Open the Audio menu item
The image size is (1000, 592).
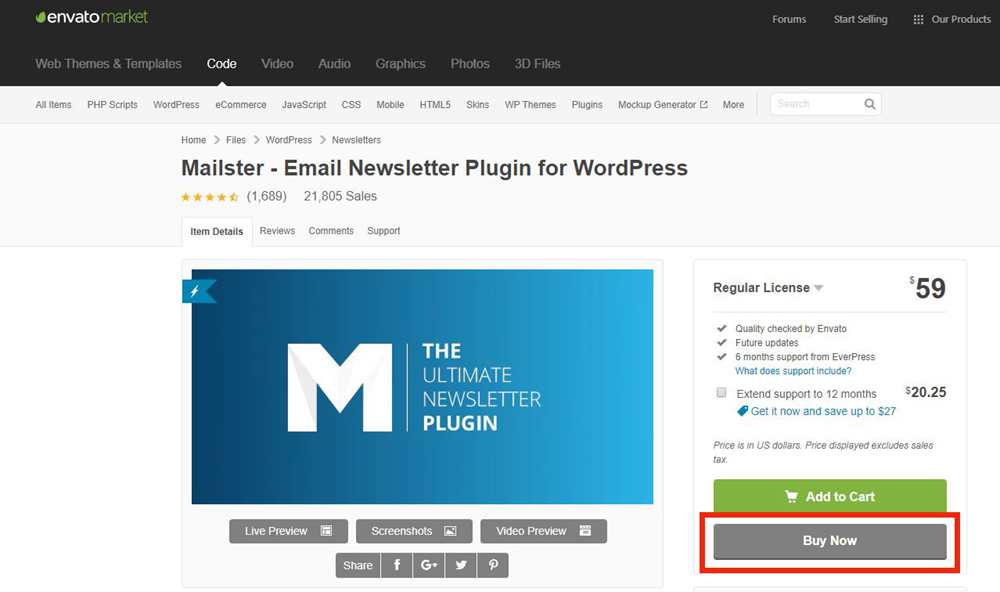(x=334, y=64)
